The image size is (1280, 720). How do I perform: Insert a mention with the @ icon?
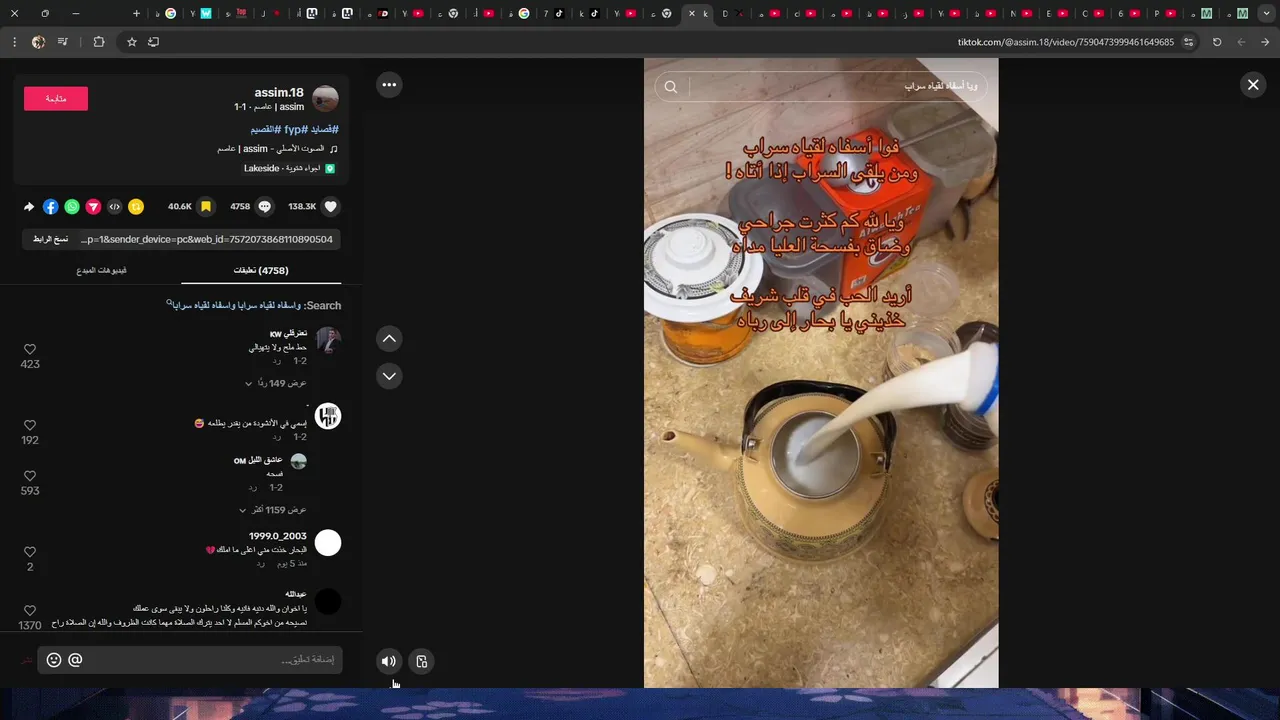75,660
